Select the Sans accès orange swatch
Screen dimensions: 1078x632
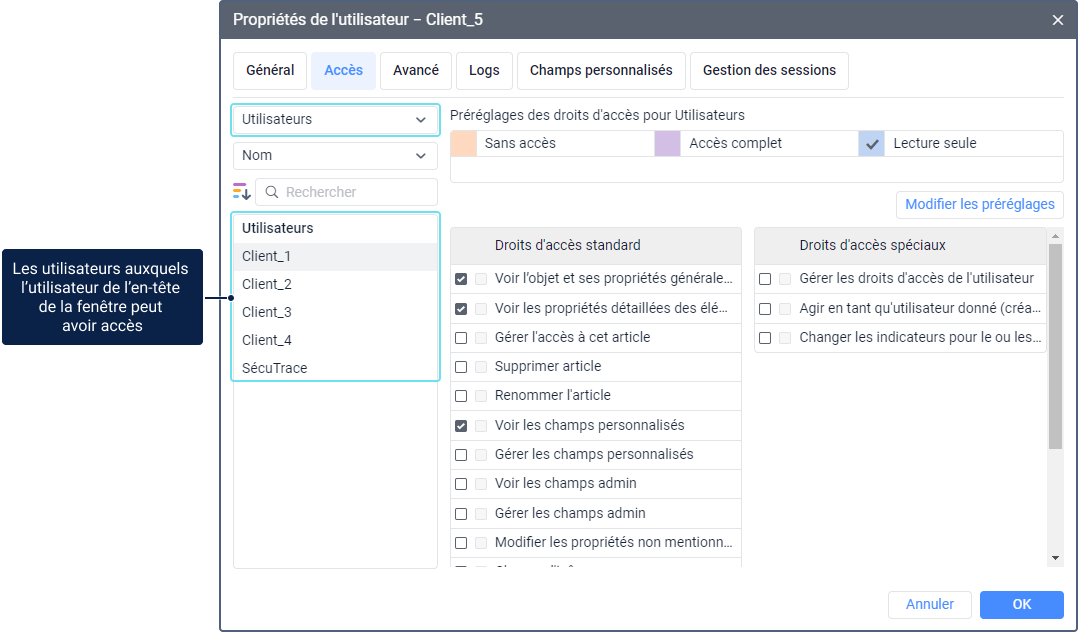coord(464,144)
